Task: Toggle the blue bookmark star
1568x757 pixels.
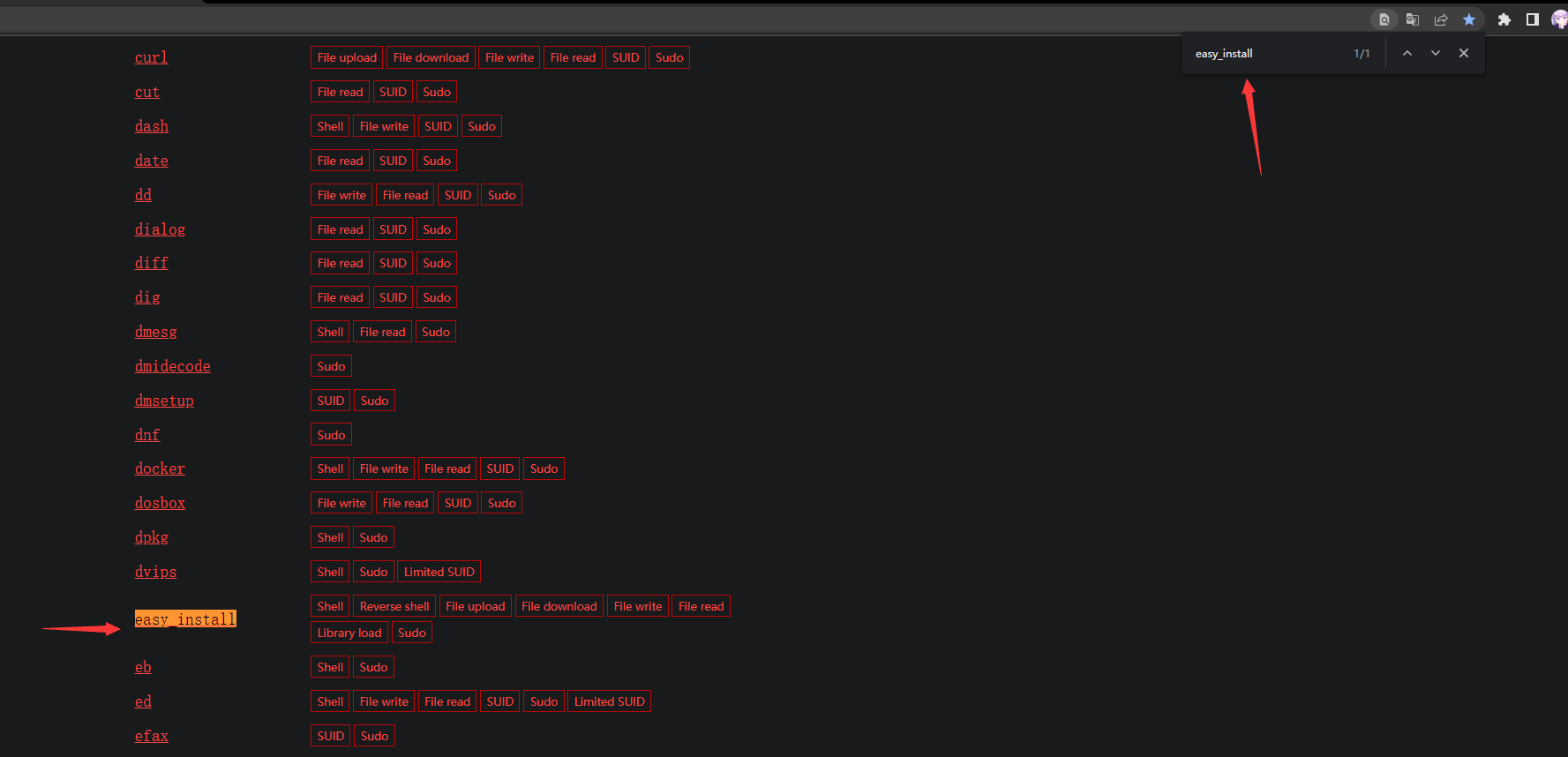Action: click(1469, 19)
